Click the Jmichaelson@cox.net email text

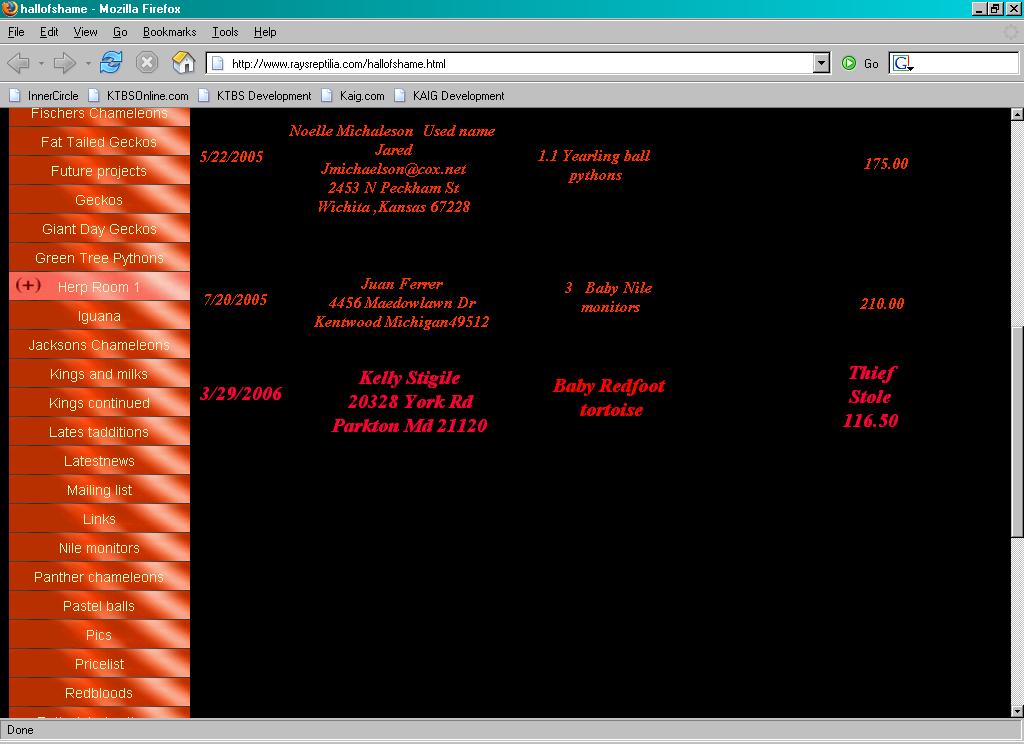pos(393,169)
